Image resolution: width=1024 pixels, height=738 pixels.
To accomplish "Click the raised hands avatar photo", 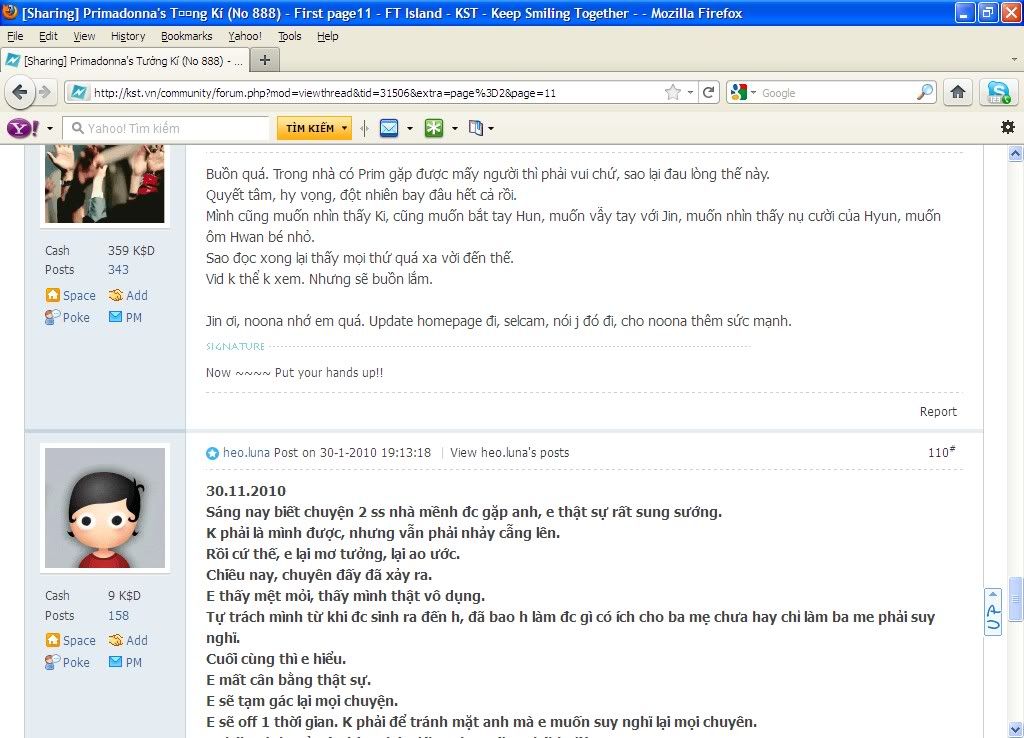I will 104,184.
